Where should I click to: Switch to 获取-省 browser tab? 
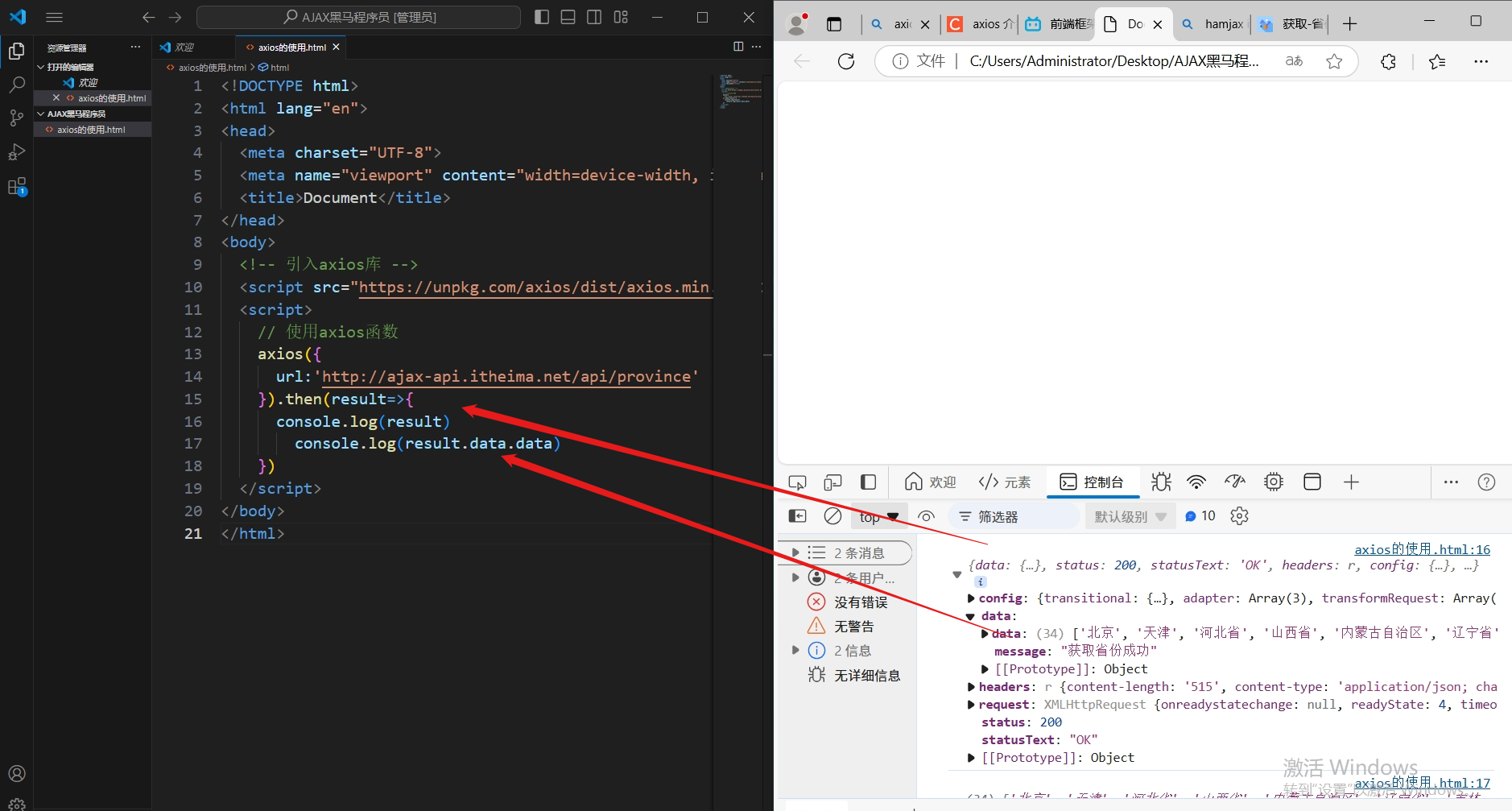[x=1291, y=24]
